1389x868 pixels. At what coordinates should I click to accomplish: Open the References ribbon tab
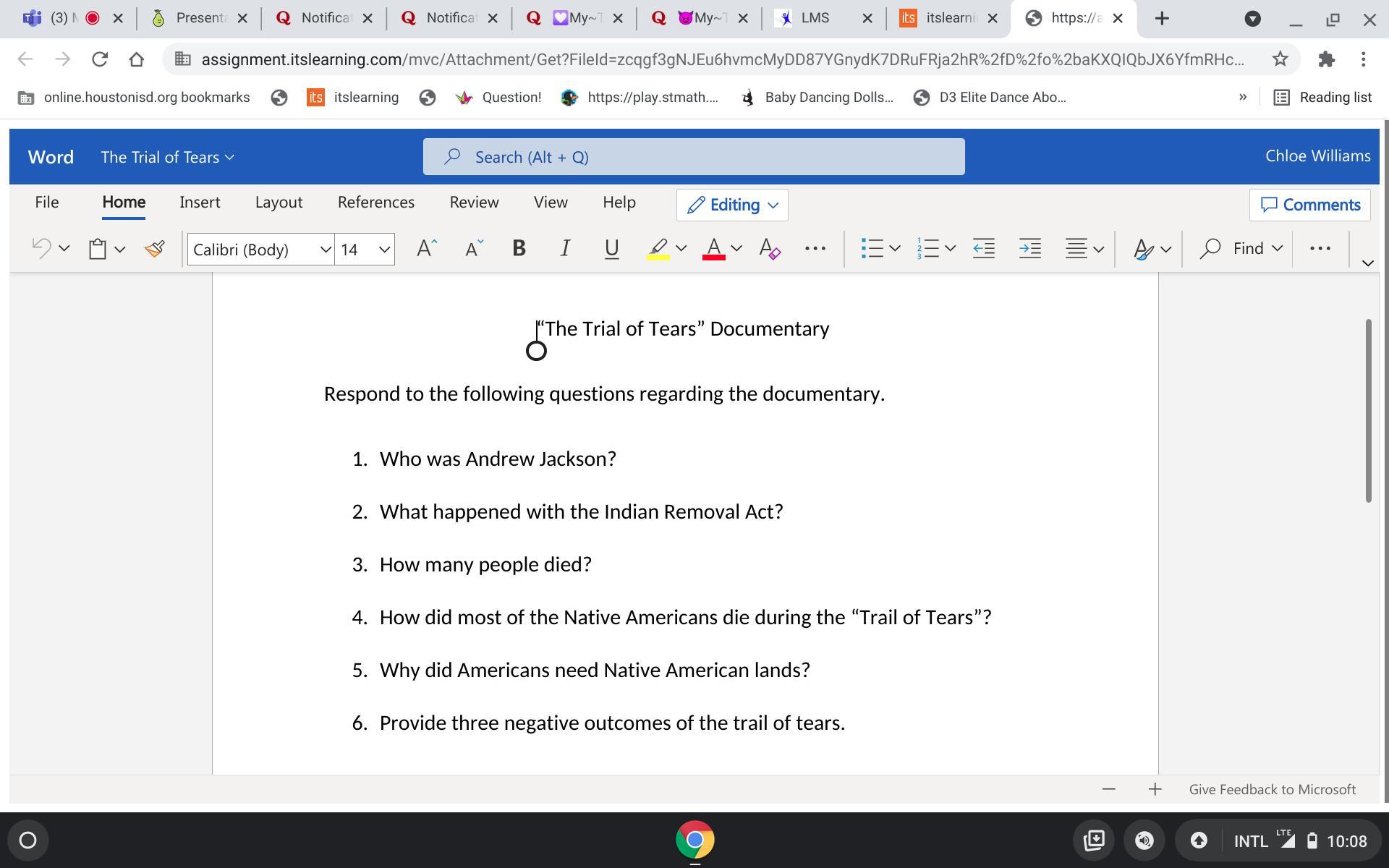375,203
